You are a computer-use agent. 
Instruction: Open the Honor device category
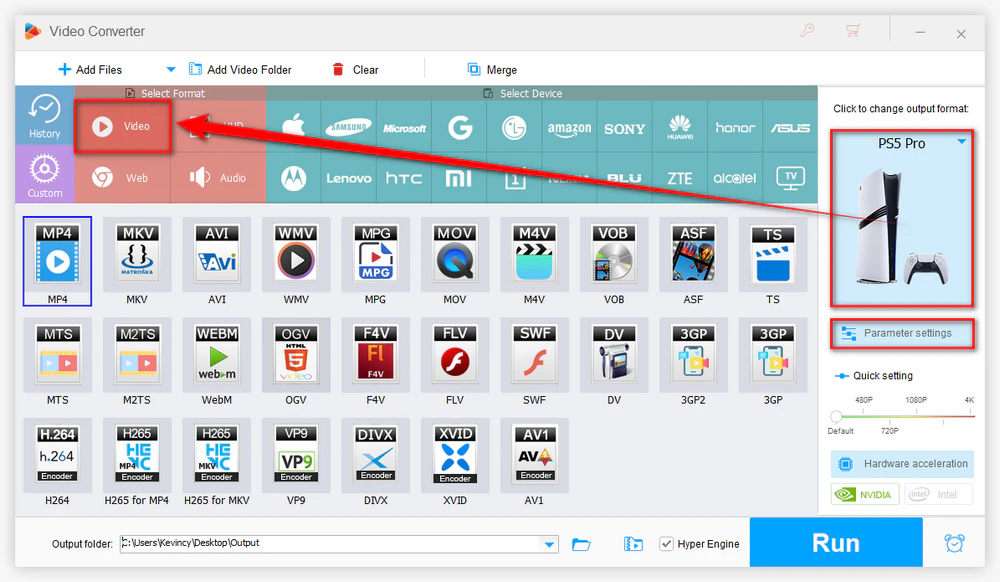[x=735, y=126]
